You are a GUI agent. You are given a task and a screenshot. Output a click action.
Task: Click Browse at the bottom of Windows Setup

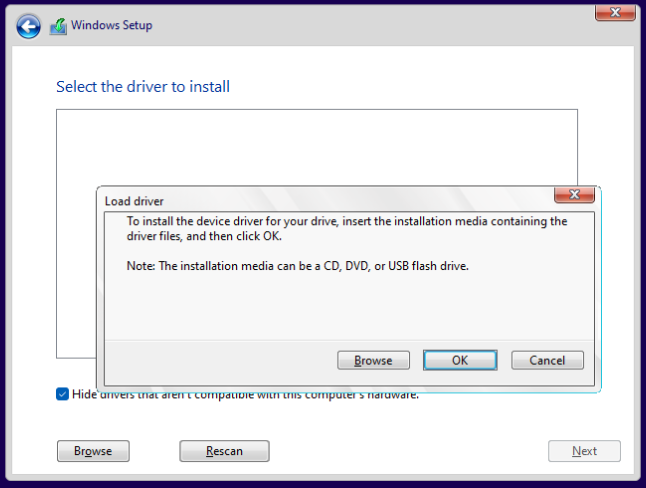coord(92,451)
